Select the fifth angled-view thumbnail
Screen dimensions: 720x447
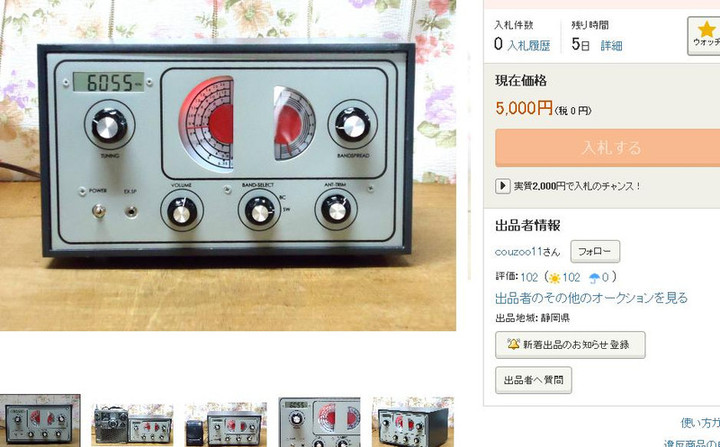click(x=413, y=422)
